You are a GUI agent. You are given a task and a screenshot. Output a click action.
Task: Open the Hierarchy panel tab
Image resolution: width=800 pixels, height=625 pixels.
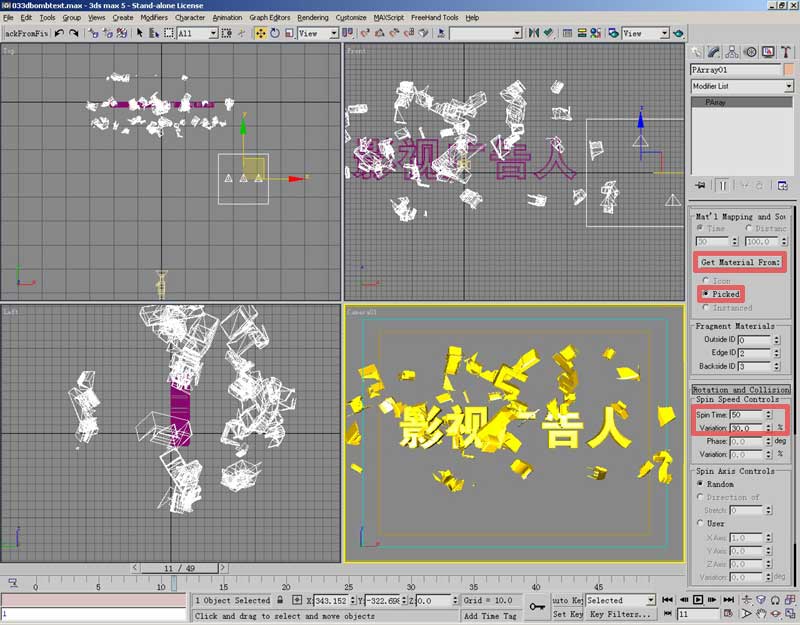(x=734, y=52)
